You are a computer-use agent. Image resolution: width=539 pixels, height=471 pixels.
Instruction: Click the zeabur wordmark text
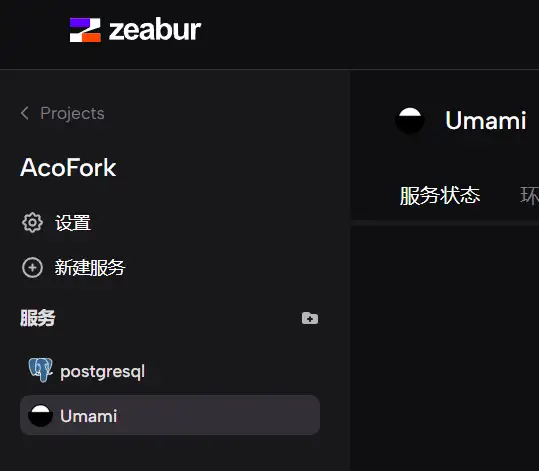click(x=155, y=30)
